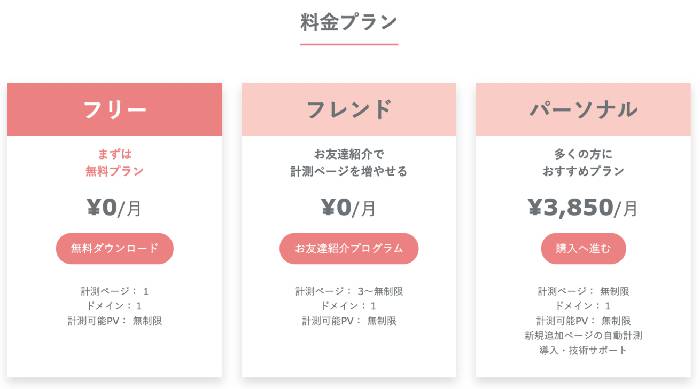Click the 導入・技術サポート feature line
Image resolution: width=700 pixels, height=389 pixels.
pos(583,350)
